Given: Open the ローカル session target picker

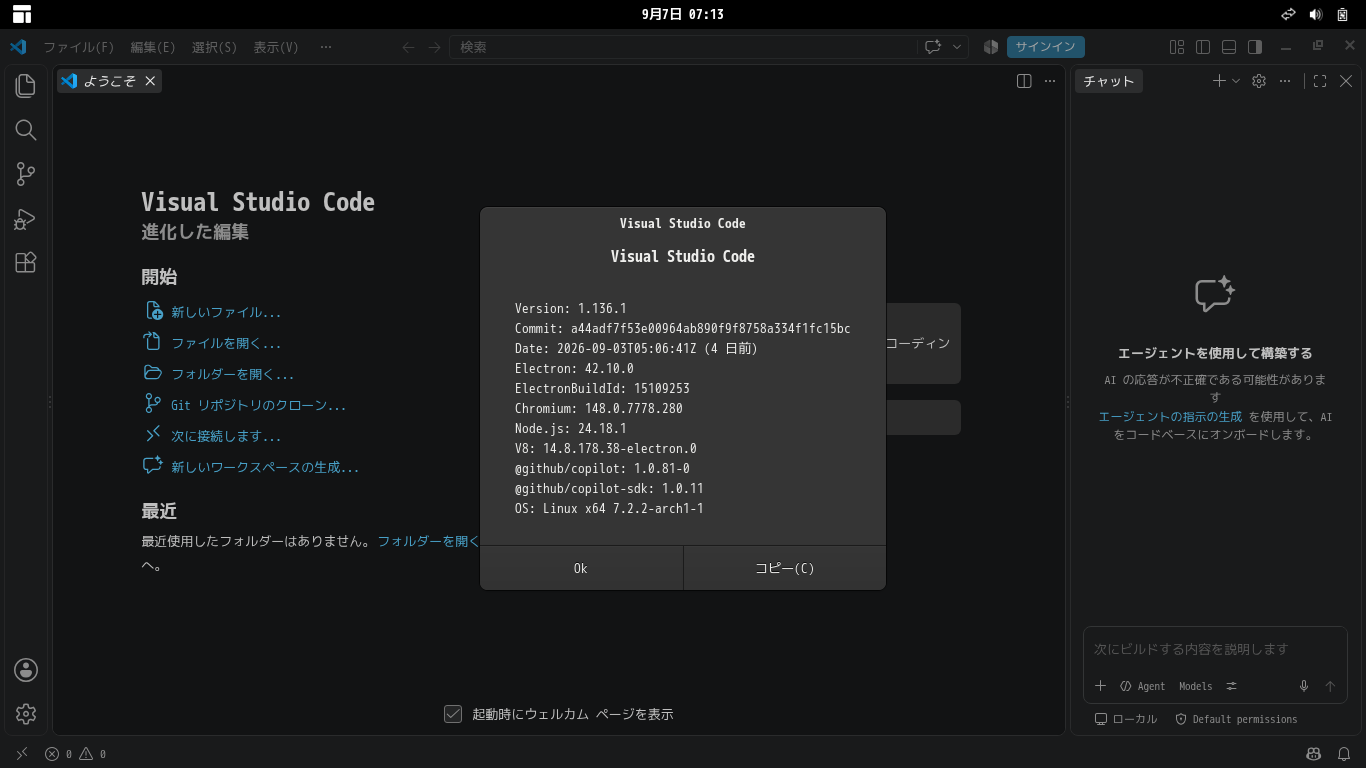Looking at the screenshot, I should click(x=1126, y=719).
